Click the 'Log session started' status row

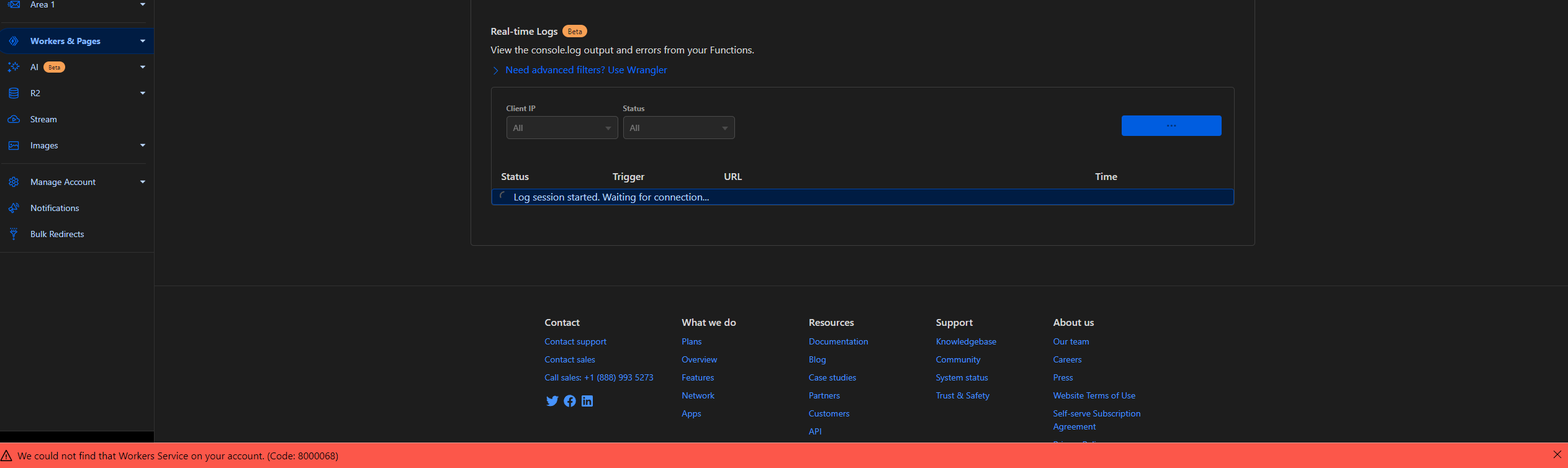pos(862,197)
